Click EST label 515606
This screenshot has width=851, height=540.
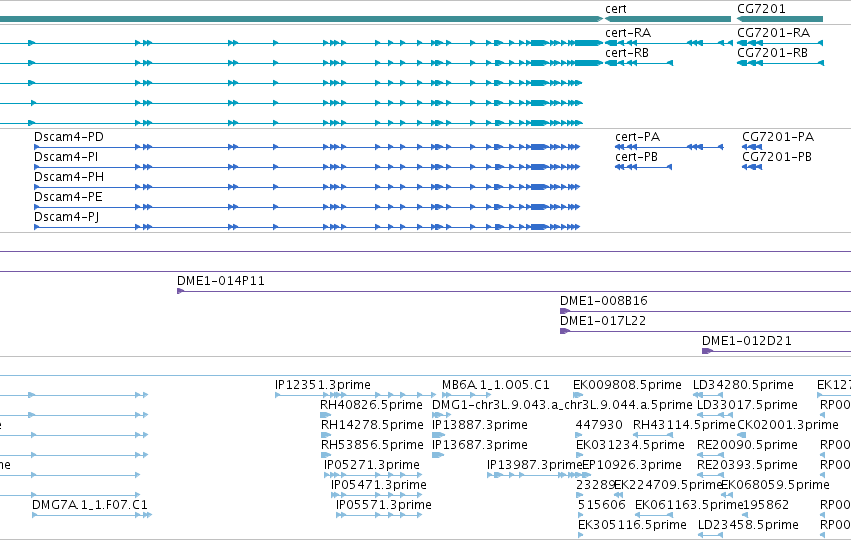coord(601,505)
